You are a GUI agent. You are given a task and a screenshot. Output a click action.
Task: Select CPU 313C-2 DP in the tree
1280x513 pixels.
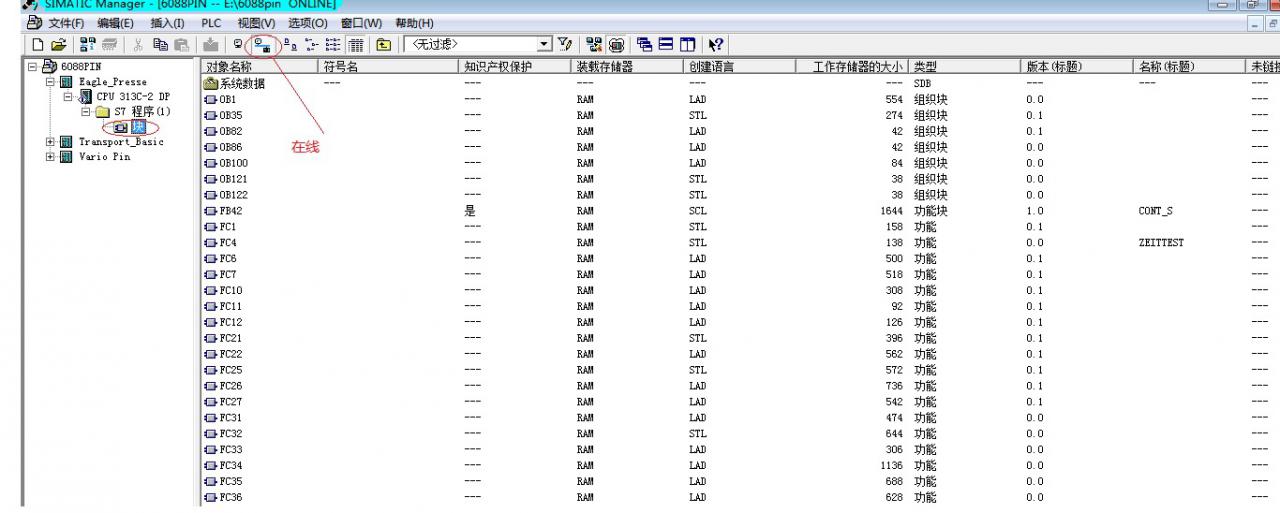(133, 97)
